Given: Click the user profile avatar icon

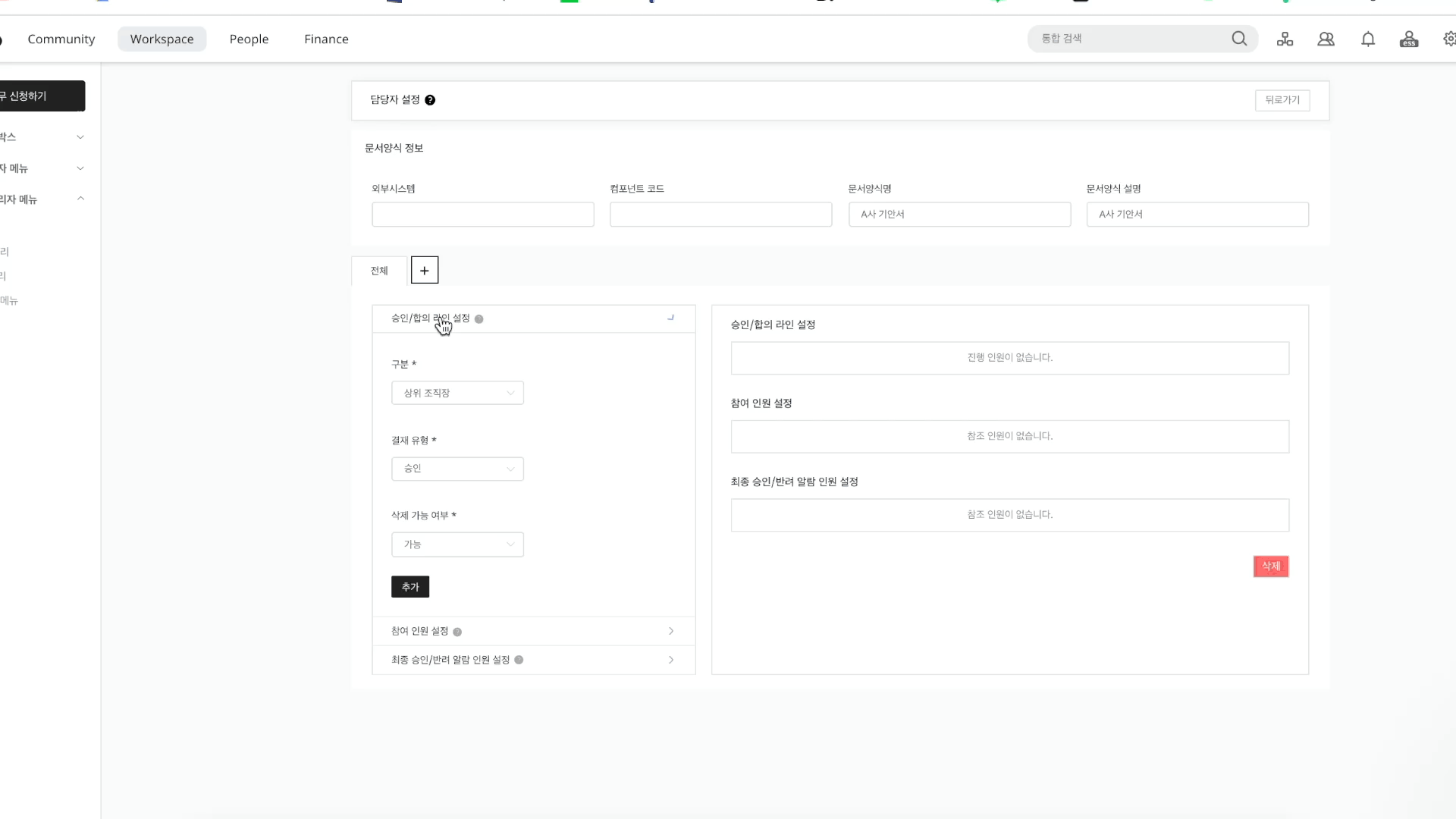Looking at the screenshot, I should [1409, 39].
